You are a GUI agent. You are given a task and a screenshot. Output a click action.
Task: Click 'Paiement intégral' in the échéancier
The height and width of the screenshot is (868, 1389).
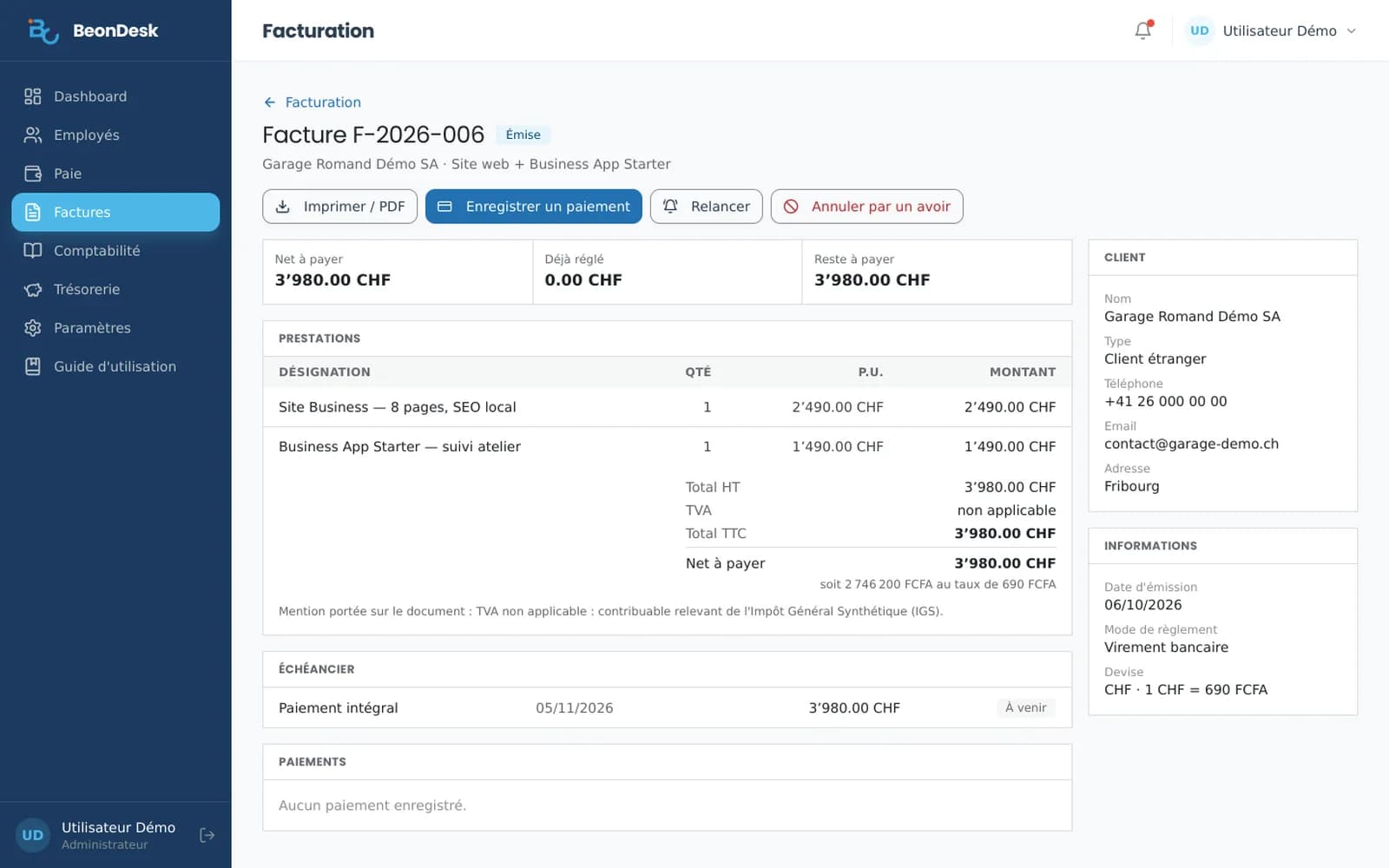click(339, 707)
